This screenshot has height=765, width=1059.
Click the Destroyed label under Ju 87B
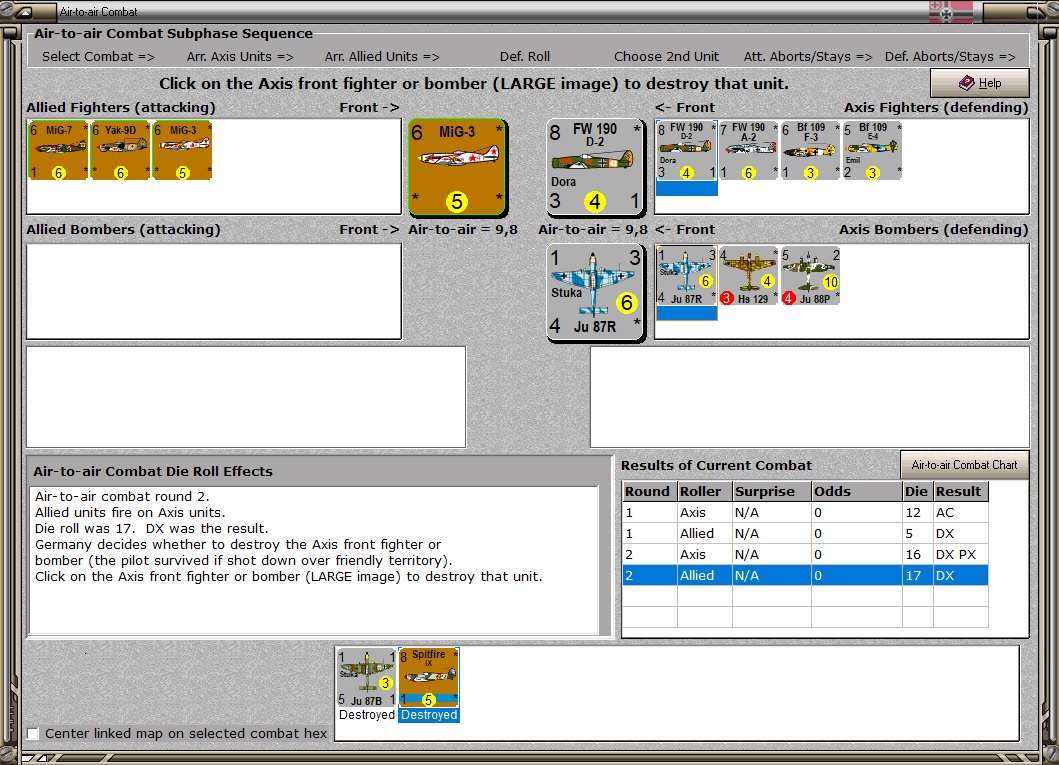point(367,714)
